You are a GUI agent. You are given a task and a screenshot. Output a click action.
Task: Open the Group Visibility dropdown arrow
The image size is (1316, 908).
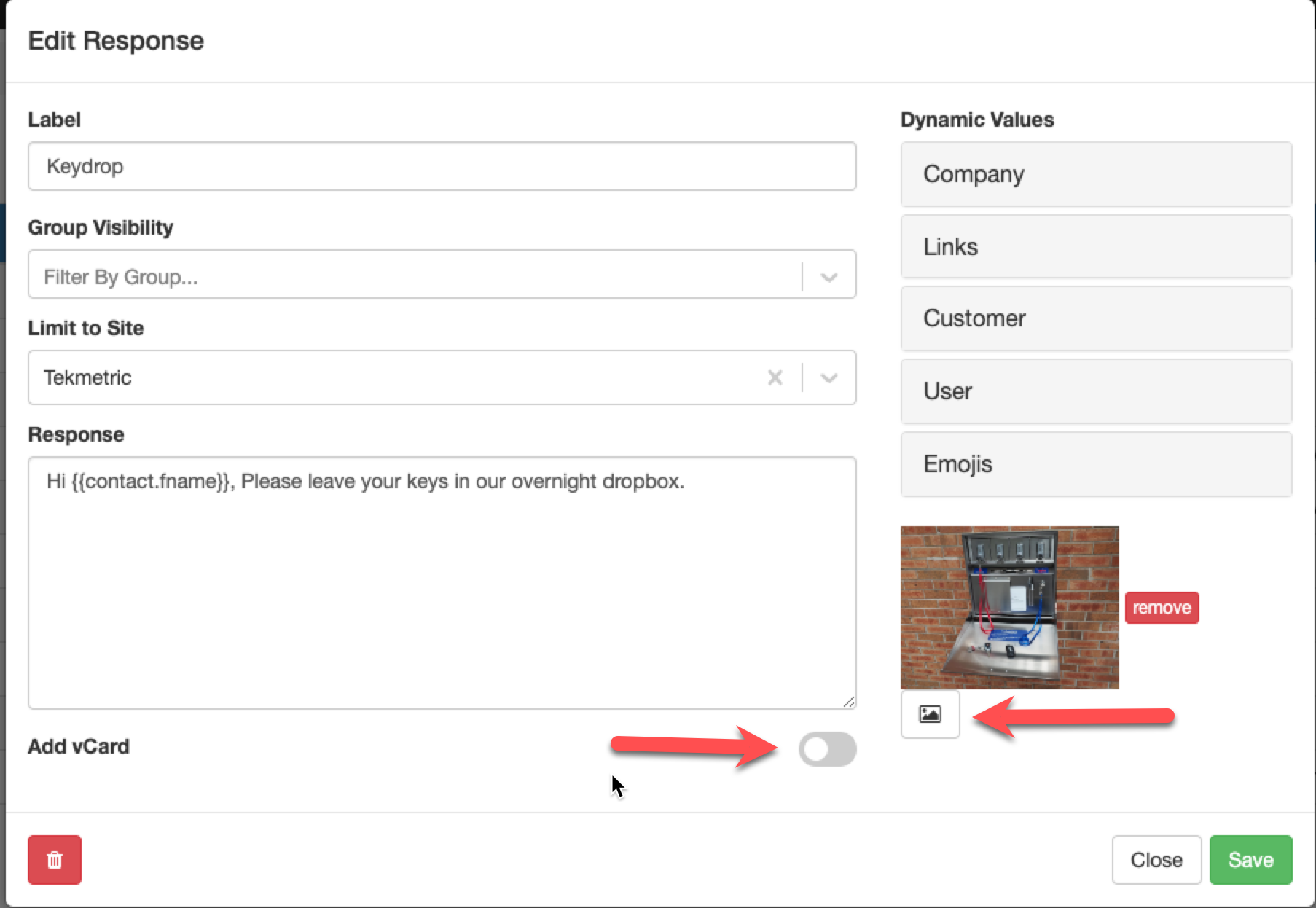[x=829, y=277]
